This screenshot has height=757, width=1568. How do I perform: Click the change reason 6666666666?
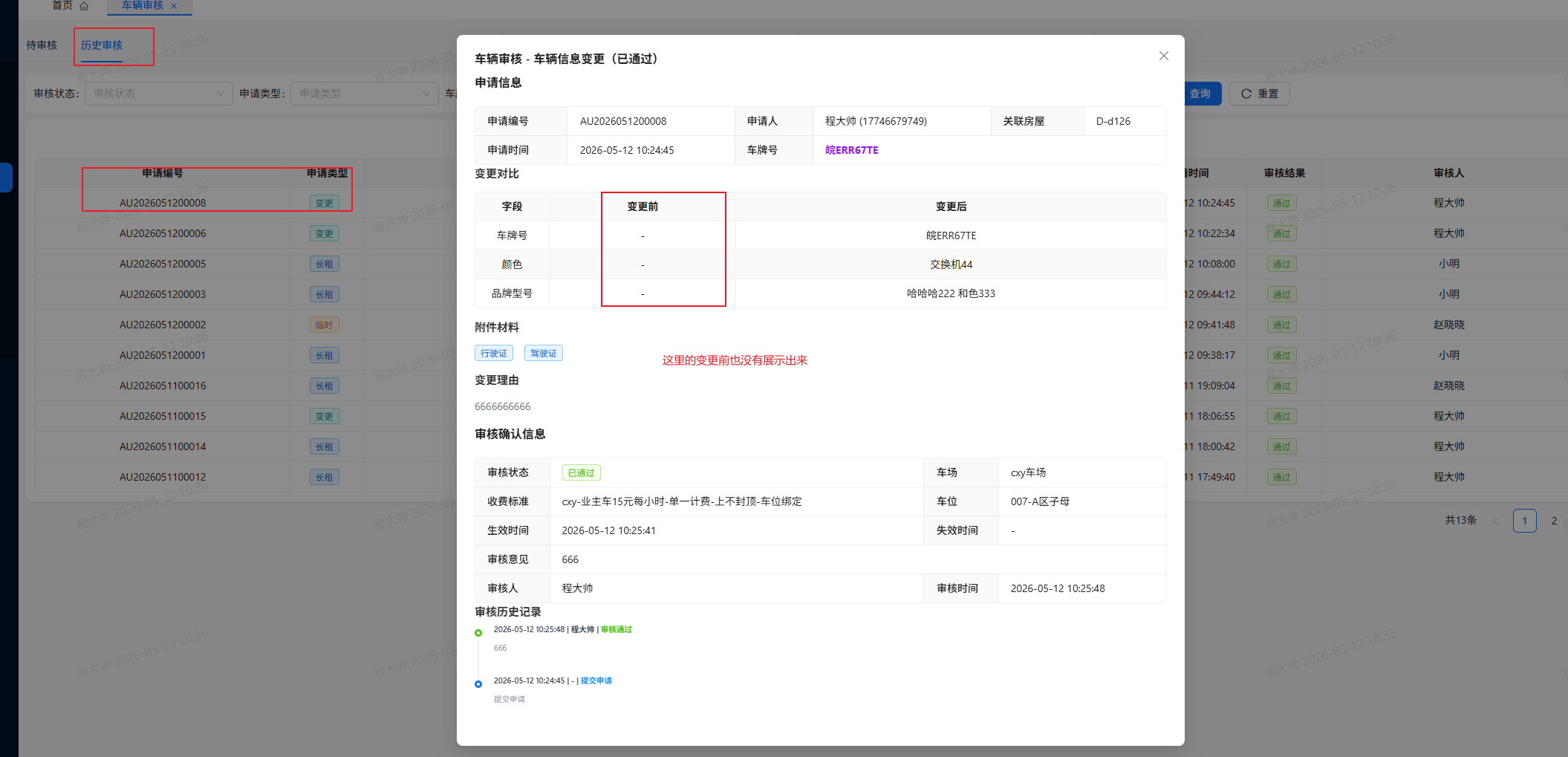pos(503,406)
